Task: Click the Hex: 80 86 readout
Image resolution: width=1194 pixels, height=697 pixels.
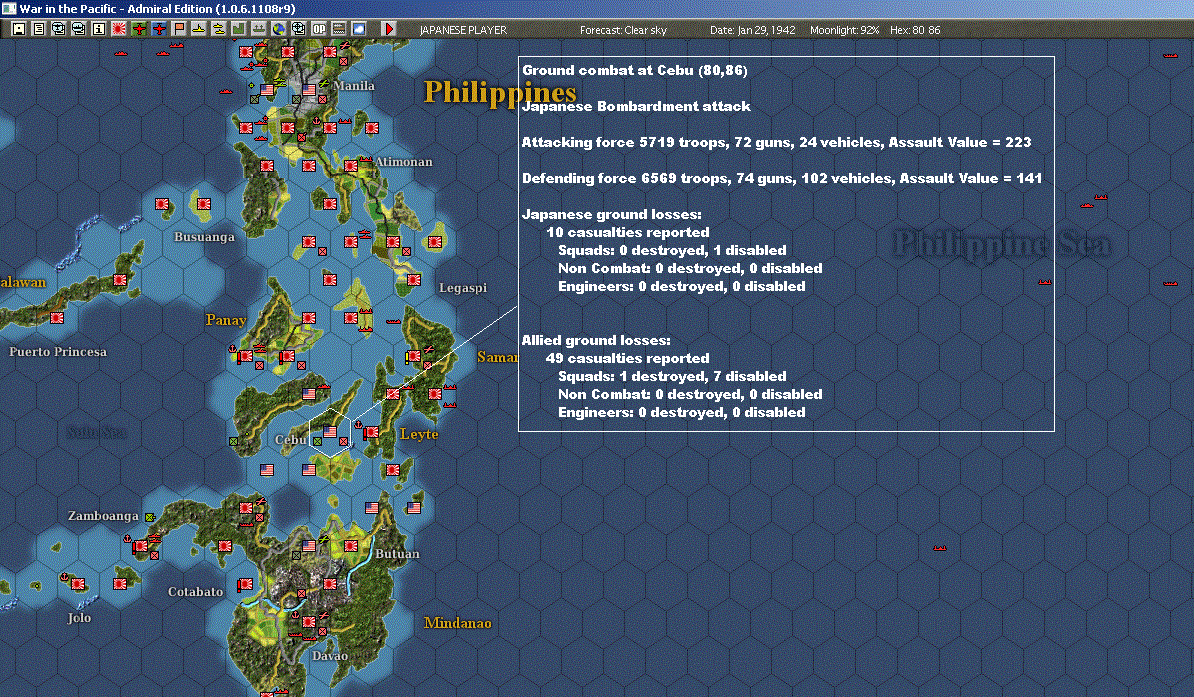Action: [x=915, y=30]
